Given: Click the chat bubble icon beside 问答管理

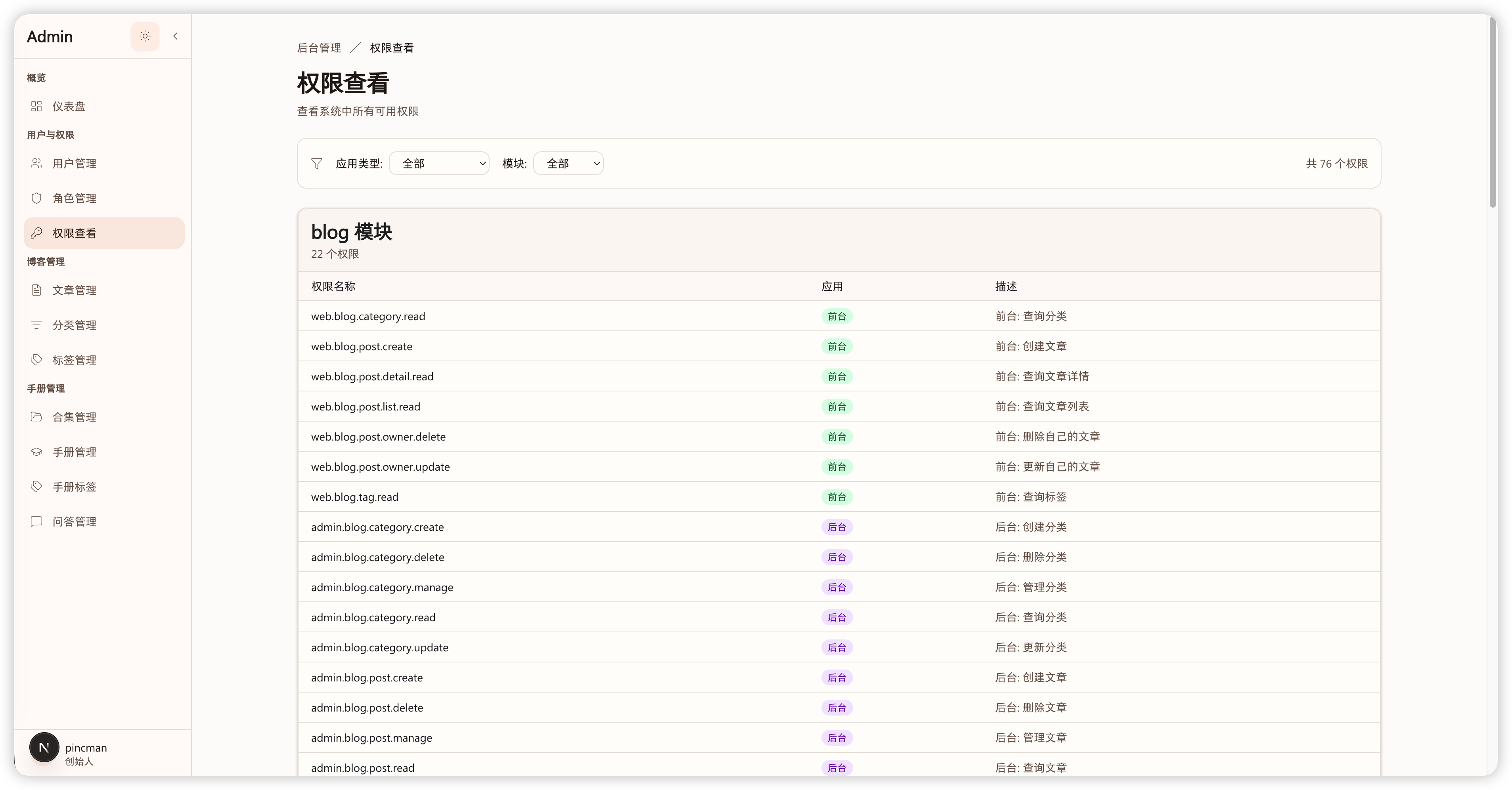Looking at the screenshot, I should click(36, 521).
